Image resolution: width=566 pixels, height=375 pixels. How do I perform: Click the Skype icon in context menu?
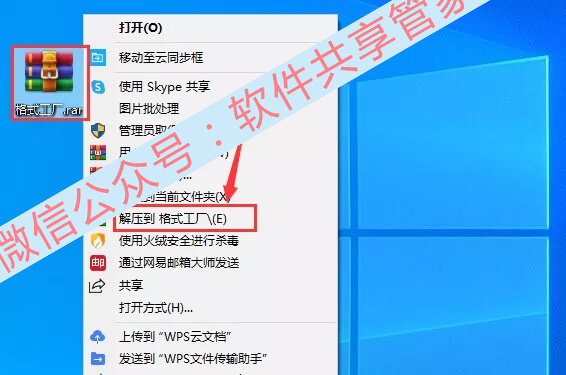98,87
